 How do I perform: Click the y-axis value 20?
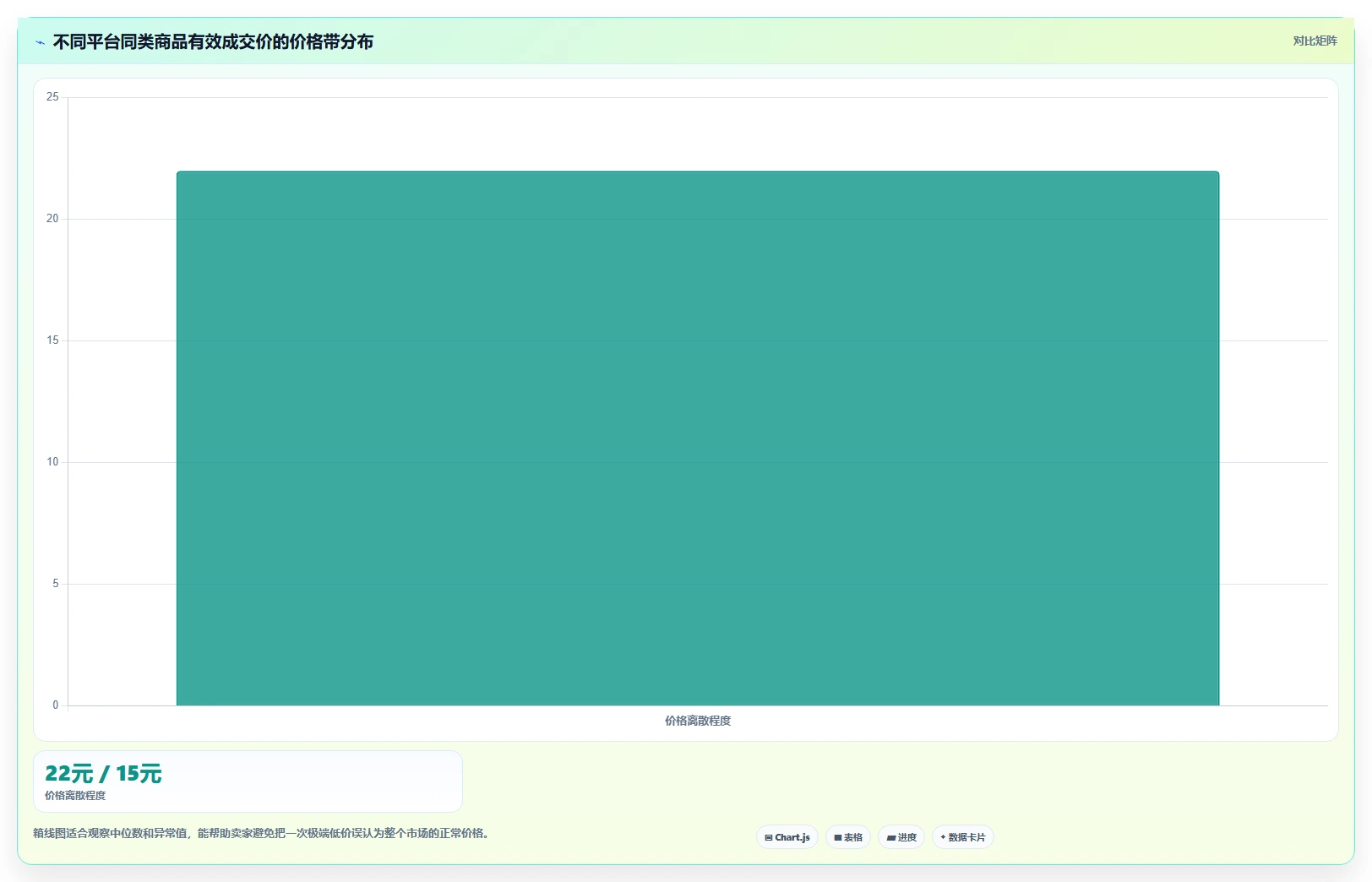tap(52, 219)
